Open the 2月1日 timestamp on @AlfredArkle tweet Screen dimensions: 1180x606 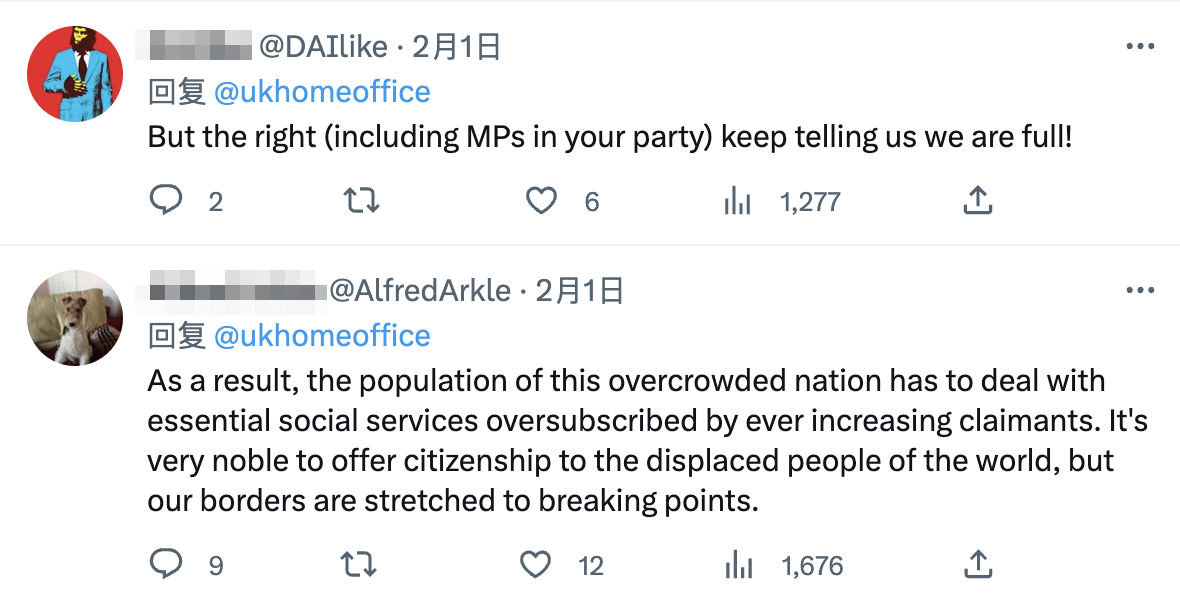click(580, 291)
